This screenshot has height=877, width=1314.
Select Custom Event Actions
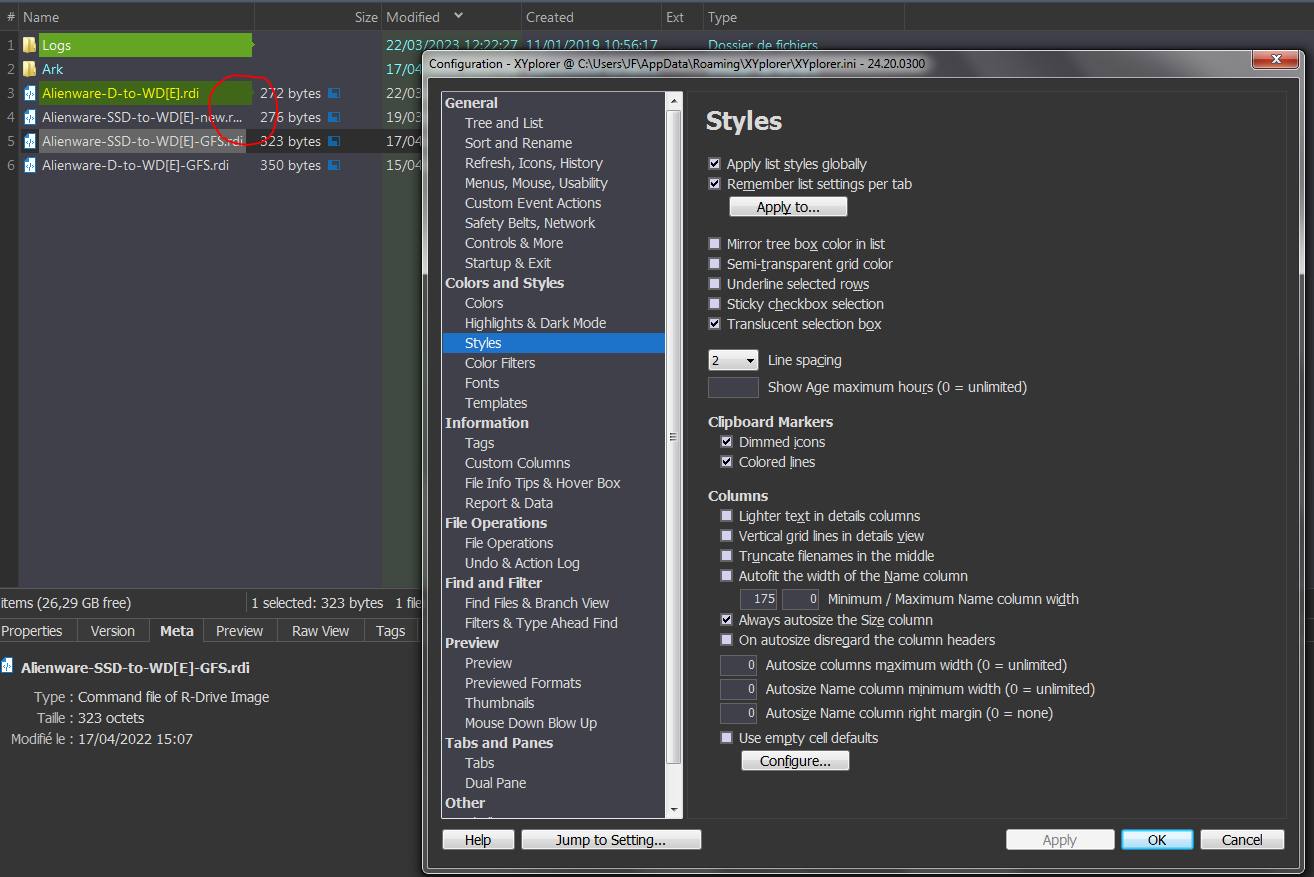click(x=533, y=203)
